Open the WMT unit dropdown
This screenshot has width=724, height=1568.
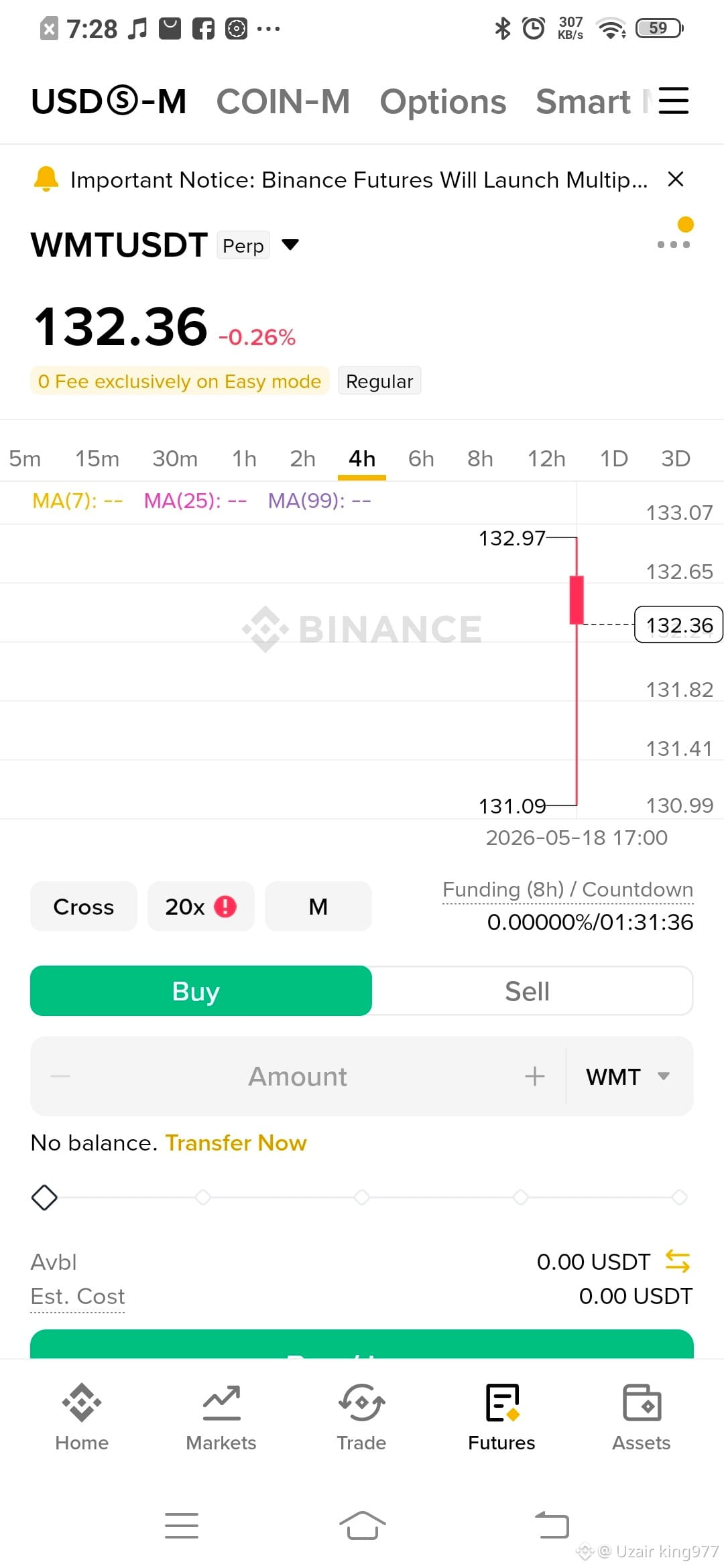click(628, 1076)
